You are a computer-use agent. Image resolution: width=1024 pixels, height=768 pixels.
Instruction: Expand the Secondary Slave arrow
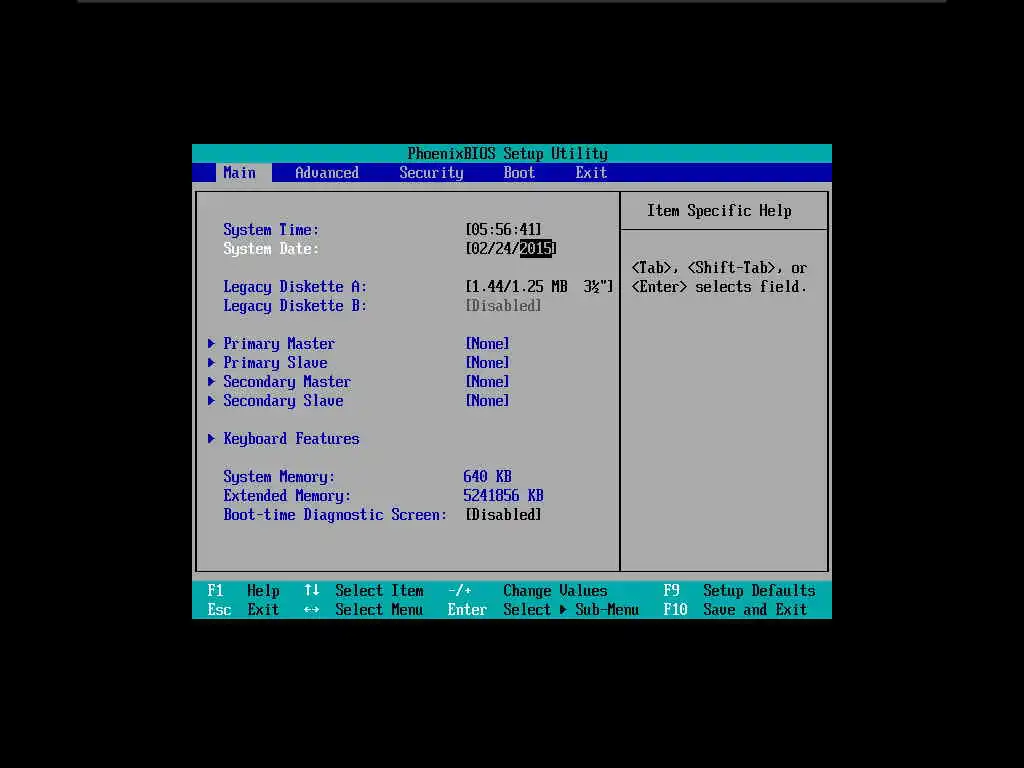(x=211, y=400)
